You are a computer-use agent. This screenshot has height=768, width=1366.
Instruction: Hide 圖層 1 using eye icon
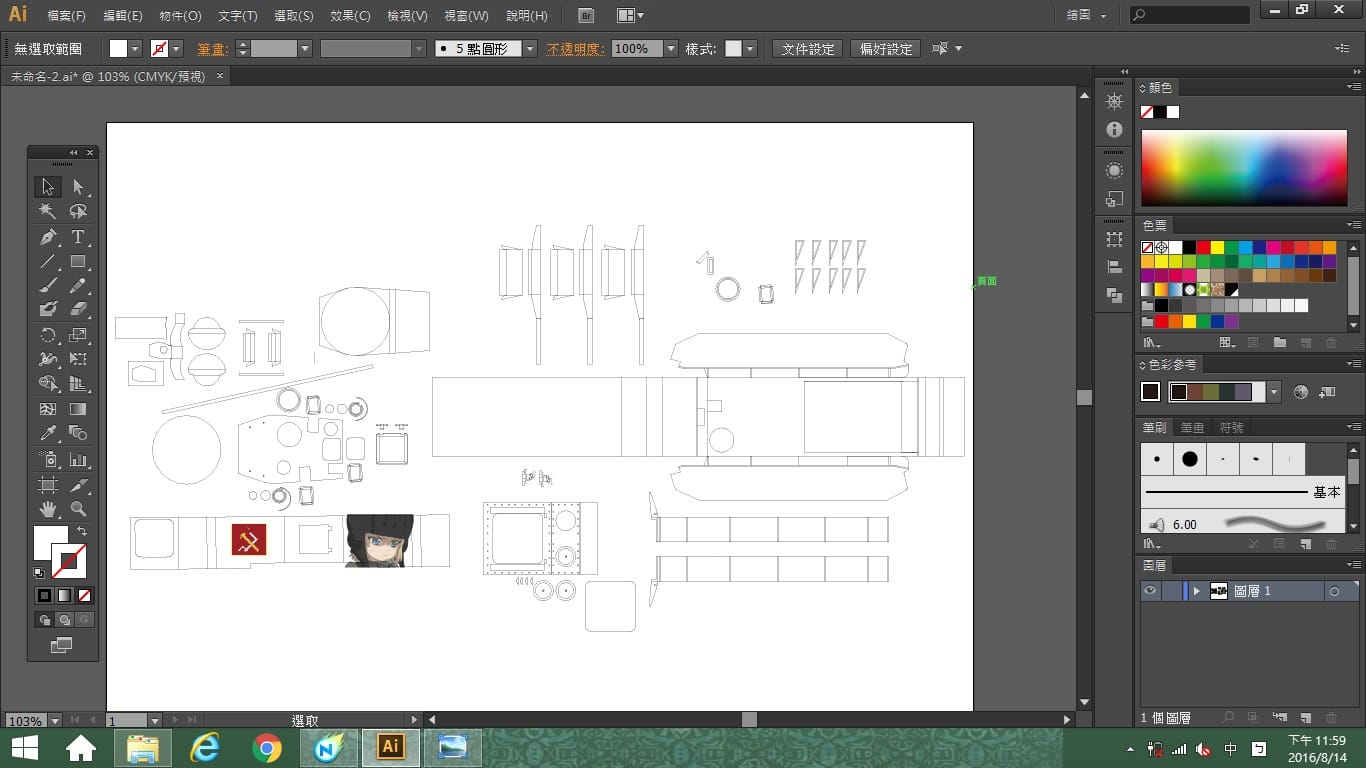(1150, 591)
